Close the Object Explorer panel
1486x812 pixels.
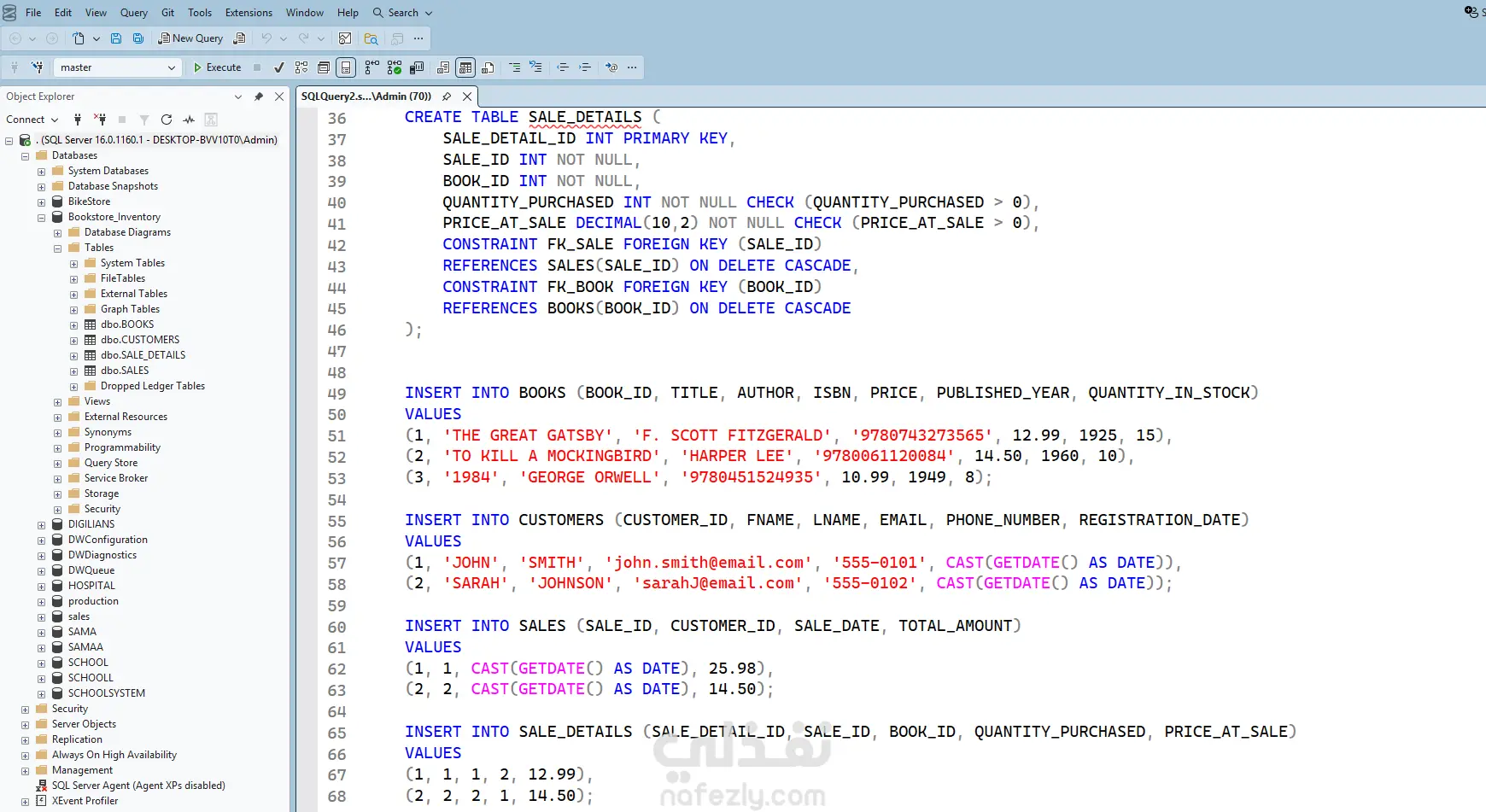click(279, 96)
